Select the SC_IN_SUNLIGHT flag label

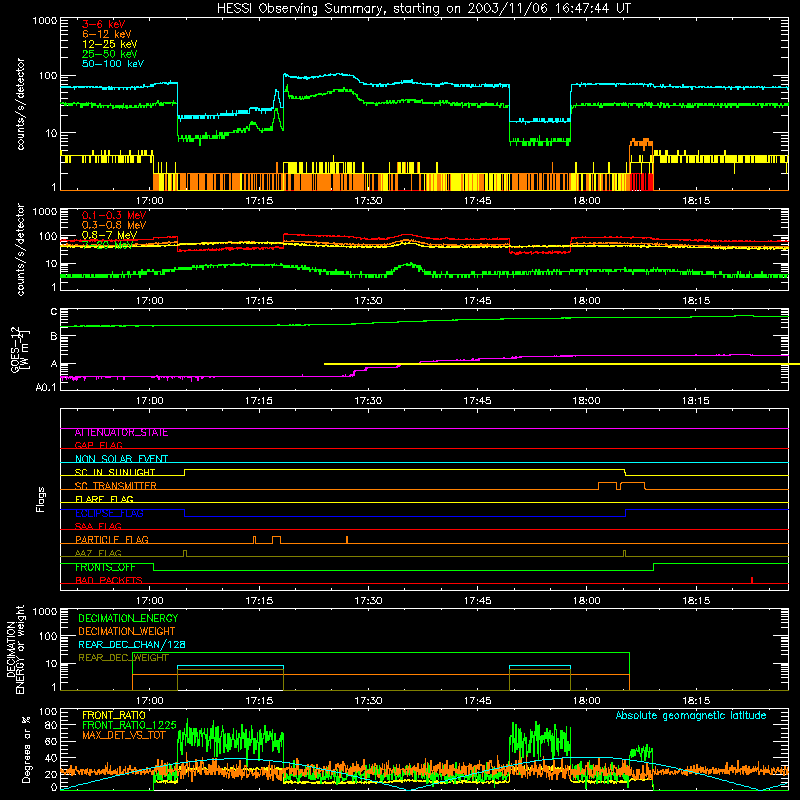(115, 472)
